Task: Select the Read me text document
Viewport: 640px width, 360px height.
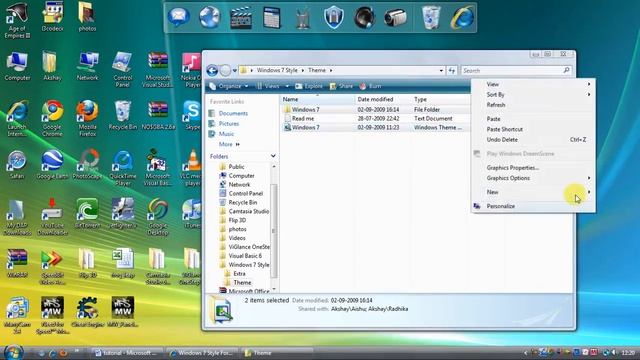Action: tap(376, 118)
